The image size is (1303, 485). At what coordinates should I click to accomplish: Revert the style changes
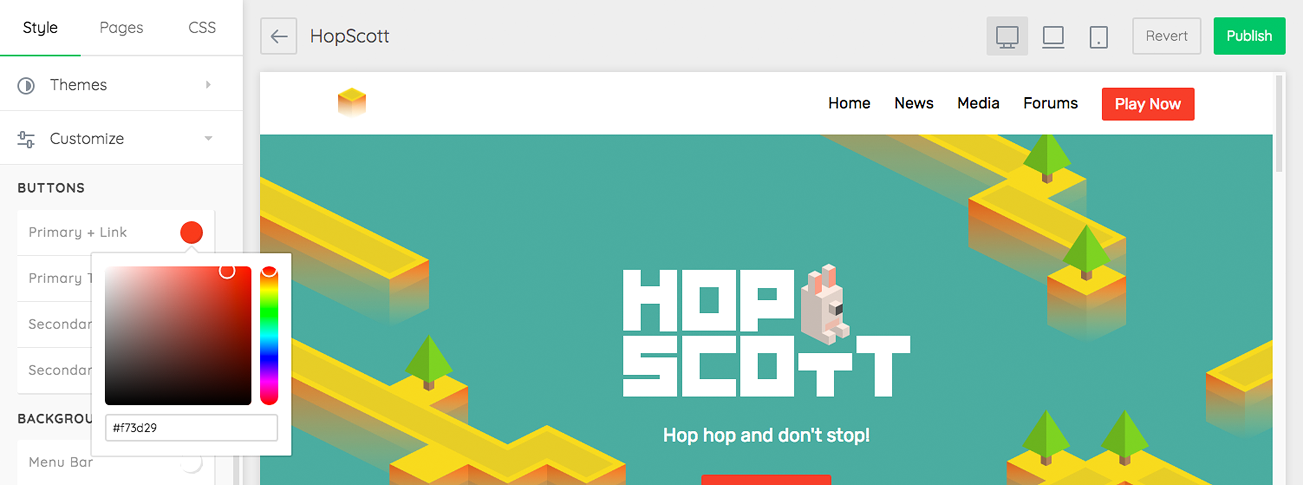pos(1166,36)
